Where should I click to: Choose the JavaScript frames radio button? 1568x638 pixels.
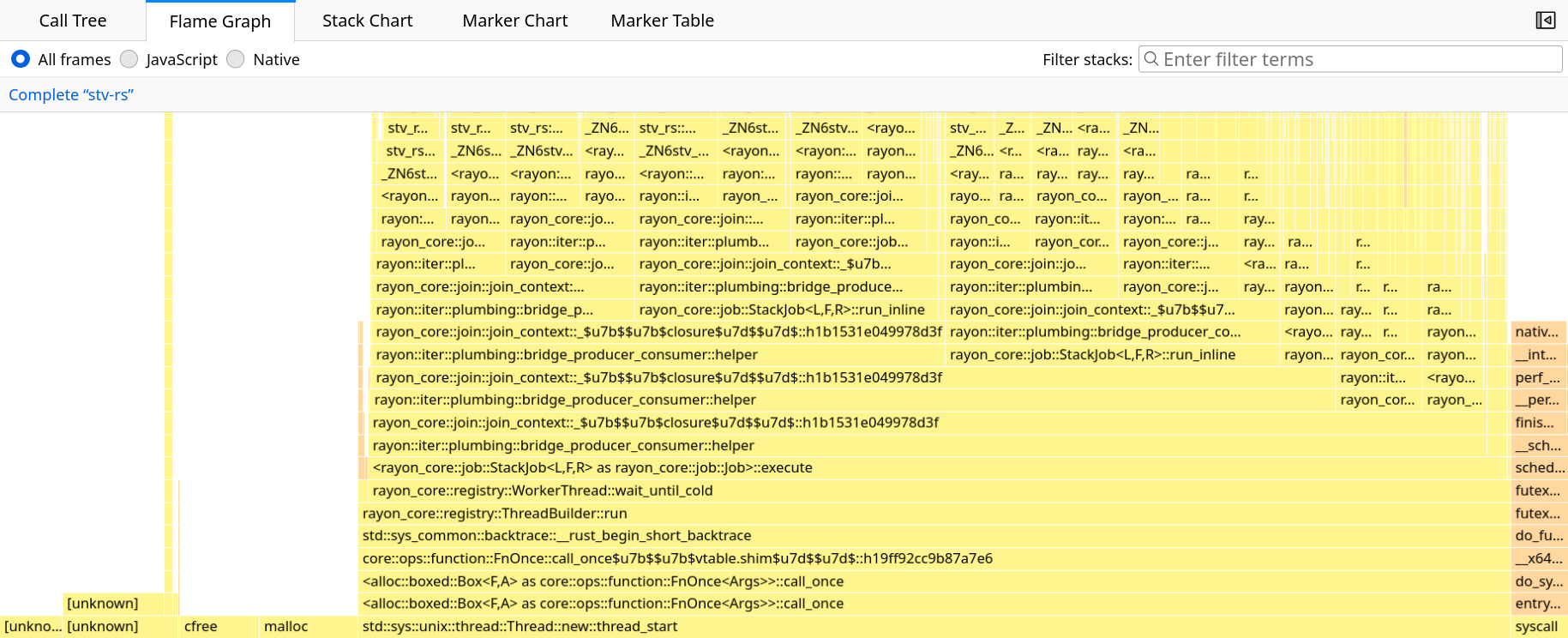point(129,59)
